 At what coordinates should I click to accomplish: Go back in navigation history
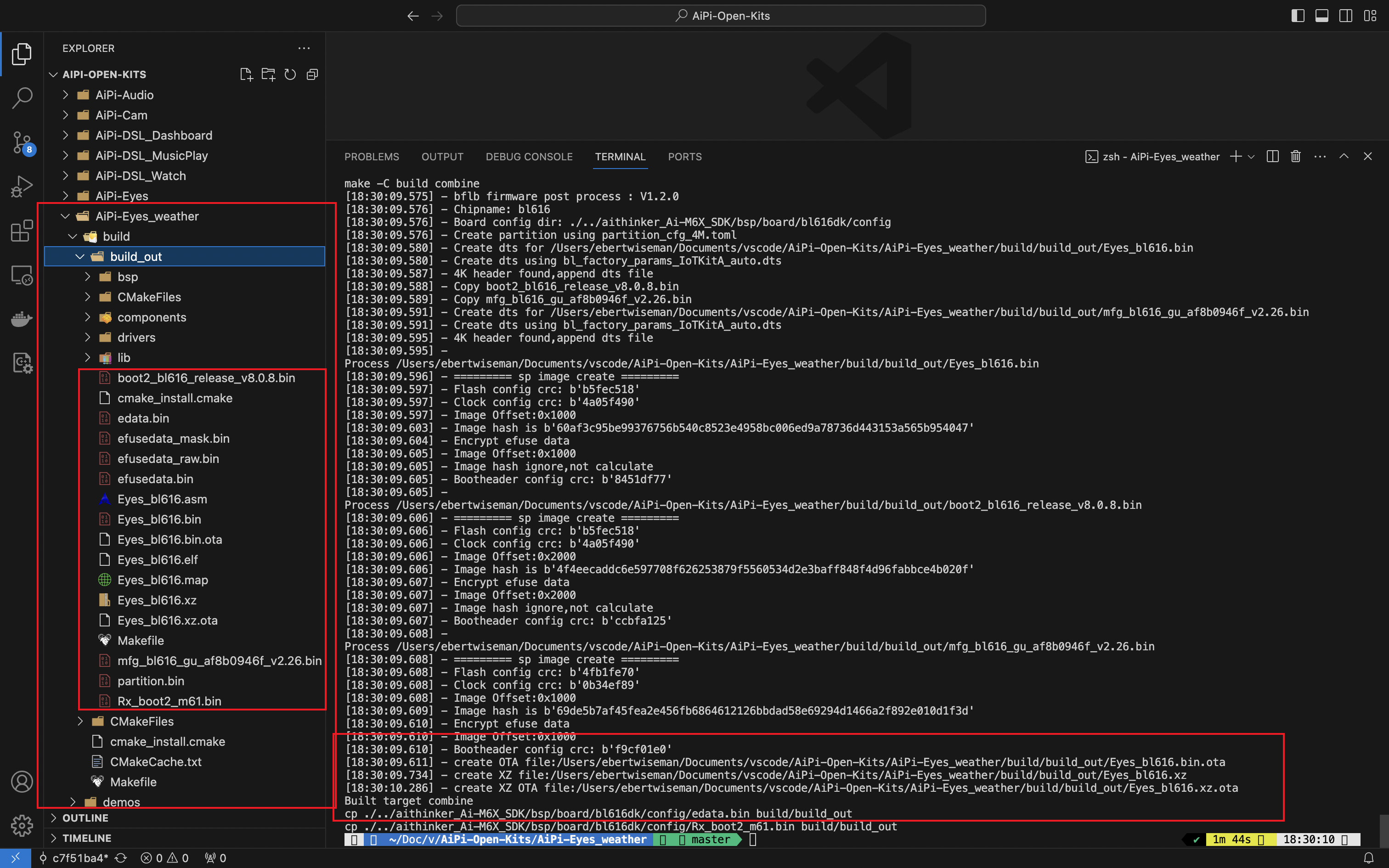[x=413, y=16]
